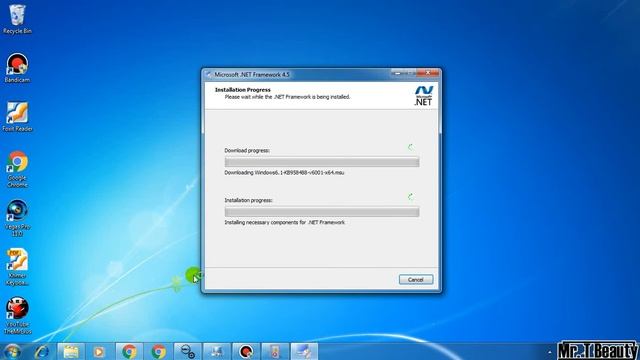
Task: Click the Microsoft .NET logo
Action: click(423, 96)
